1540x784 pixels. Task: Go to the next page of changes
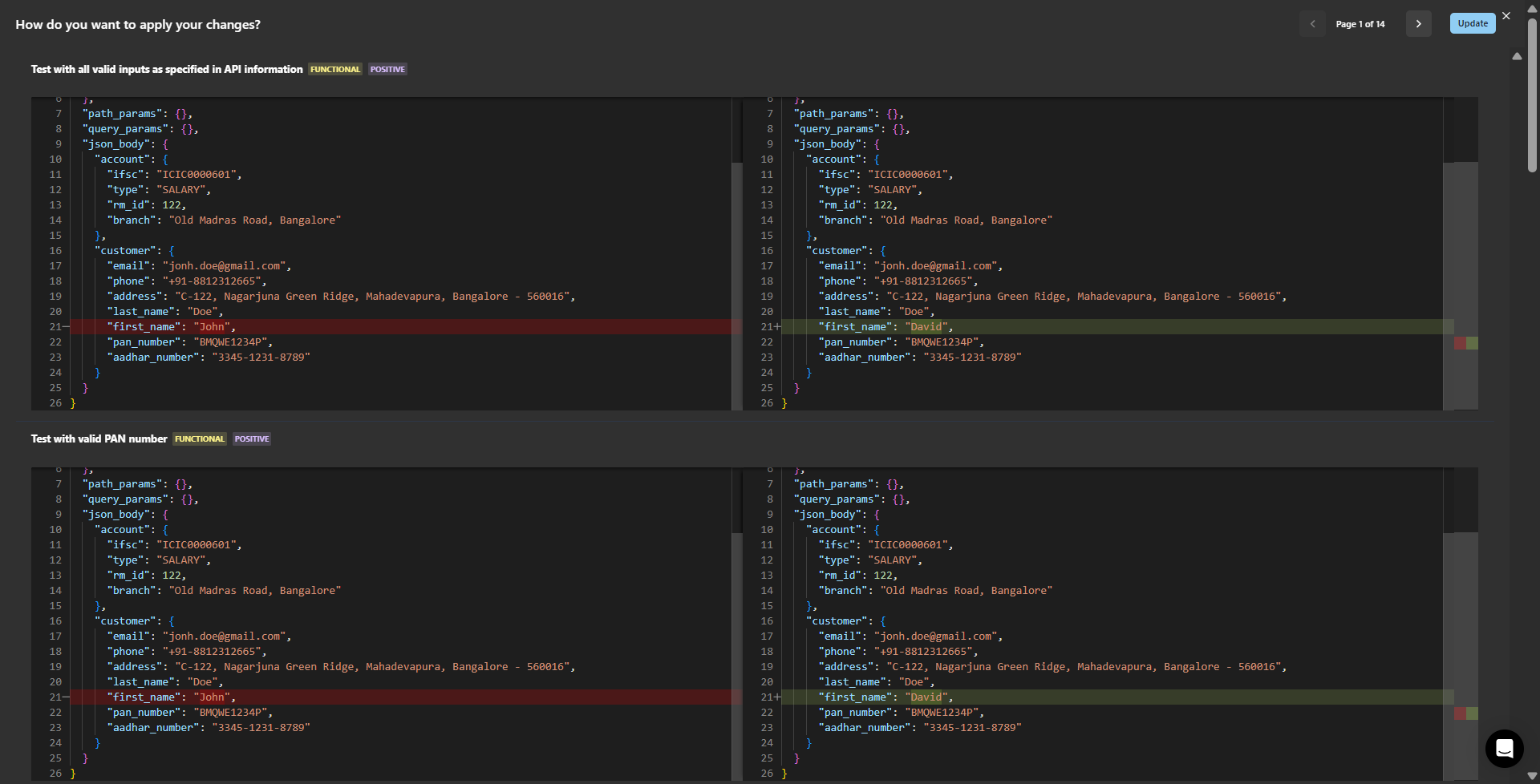coord(1418,24)
